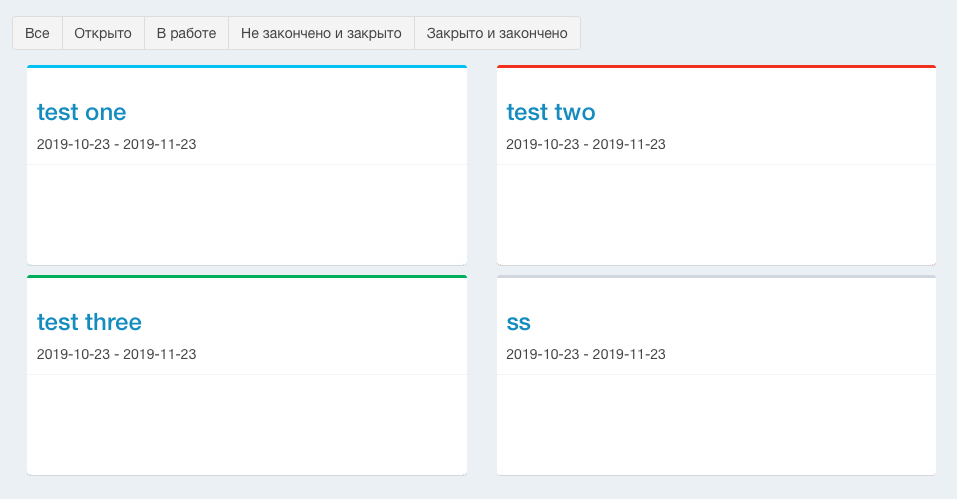Screen dimensions: 957x499
Task: Click the date range under "test two"
Action: (x=586, y=144)
